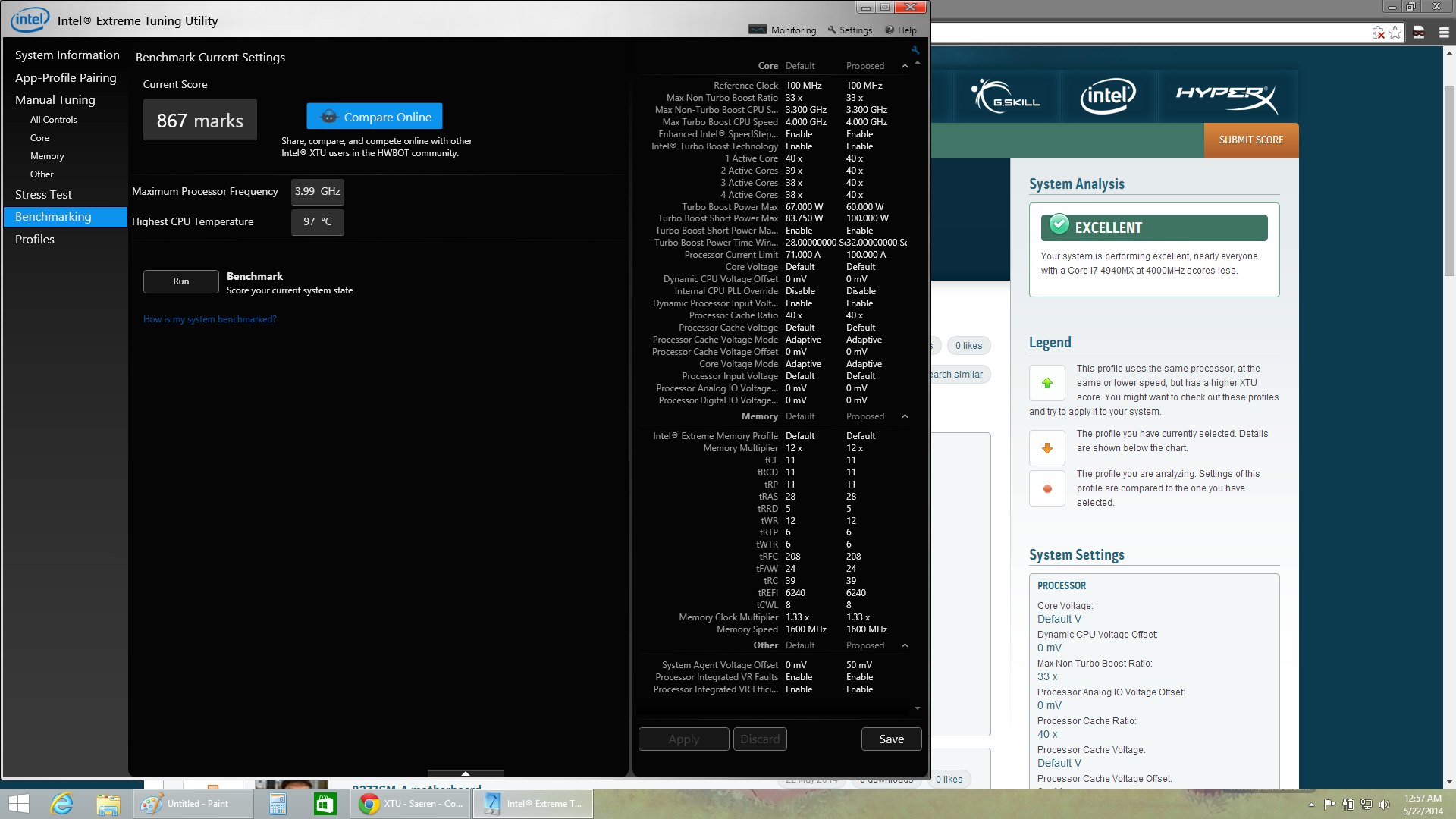Select the Benchmarking sidebar item

(65, 217)
